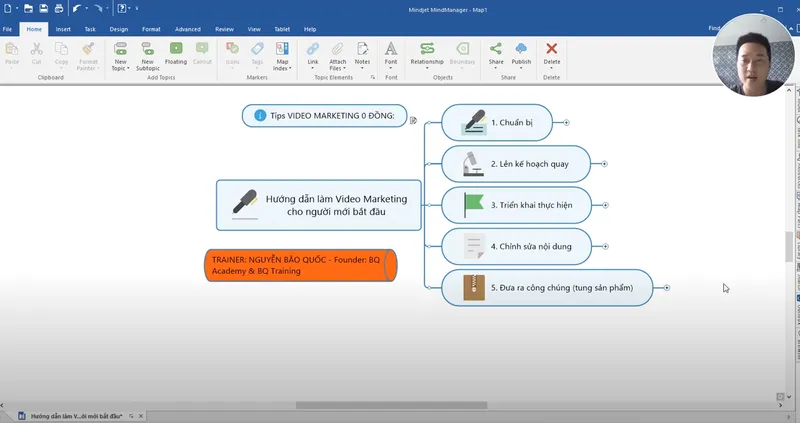Select topic '1. Chuẩn bị'
The image size is (800, 423).
(497, 122)
